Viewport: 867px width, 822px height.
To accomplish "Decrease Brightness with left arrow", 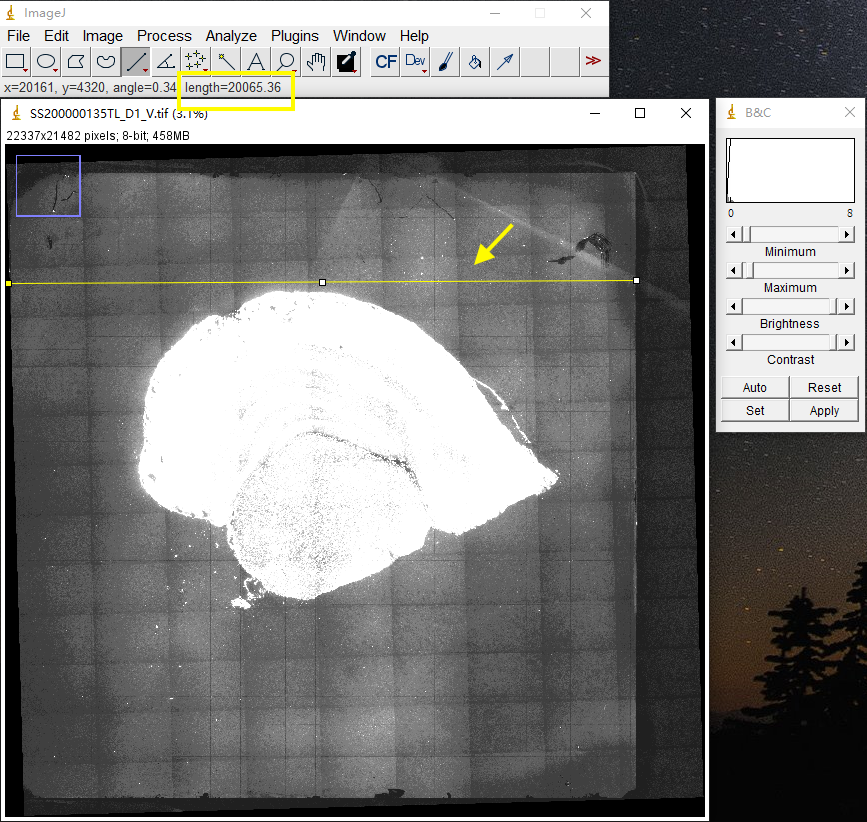I will (x=734, y=306).
